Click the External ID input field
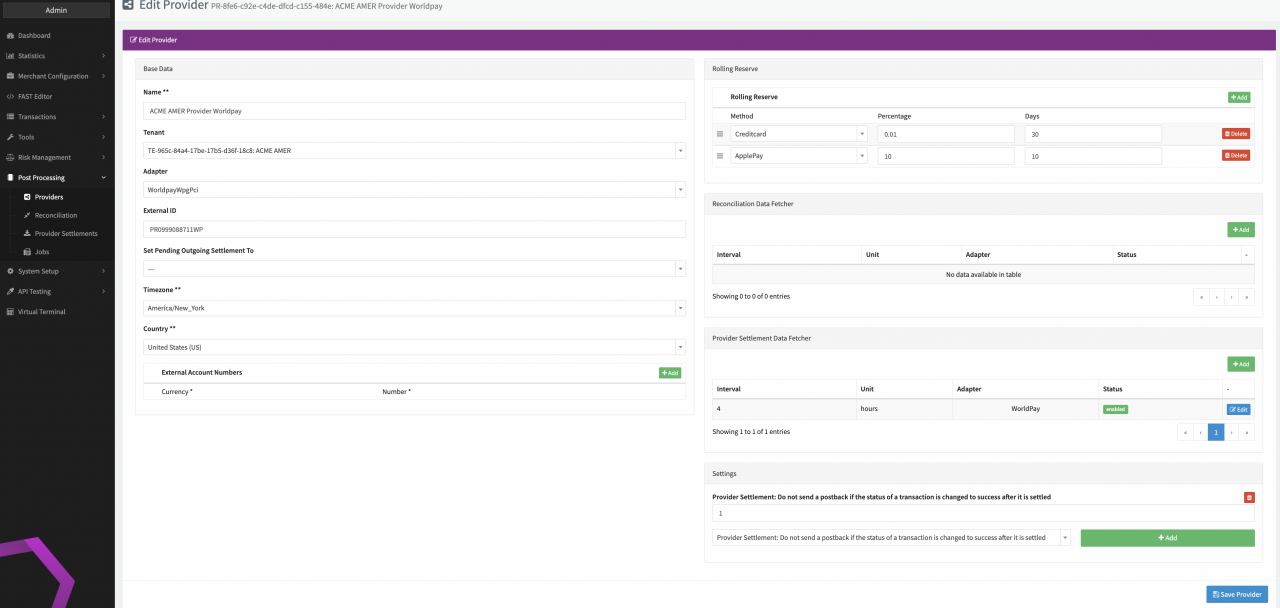Viewport: 1280px width, 608px height. [x=414, y=229]
